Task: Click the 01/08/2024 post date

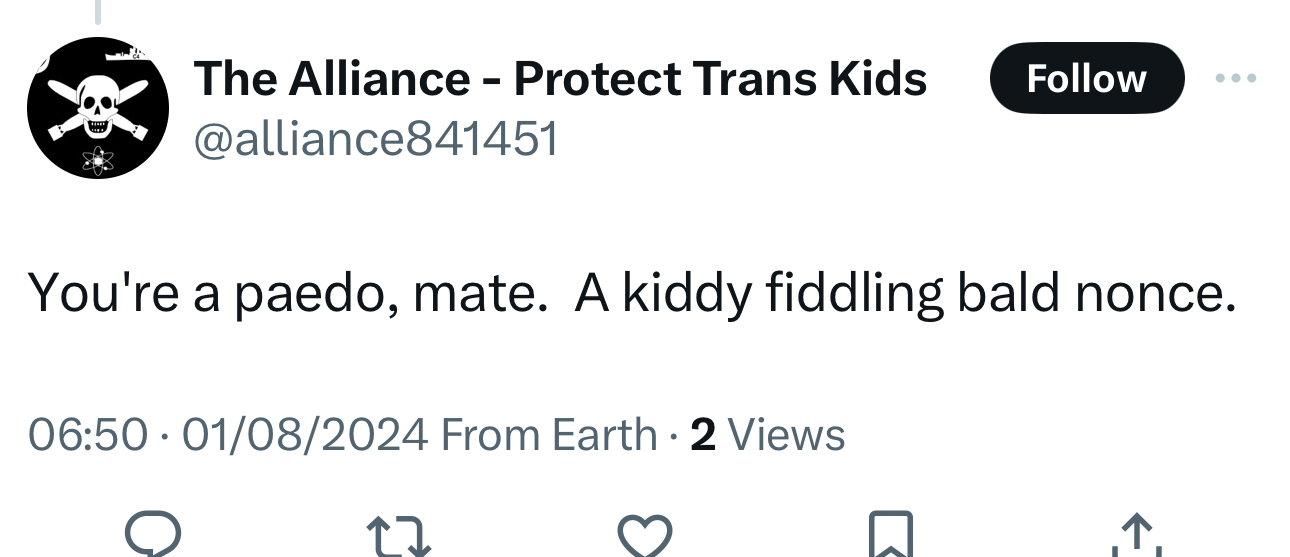Action: click(x=305, y=435)
